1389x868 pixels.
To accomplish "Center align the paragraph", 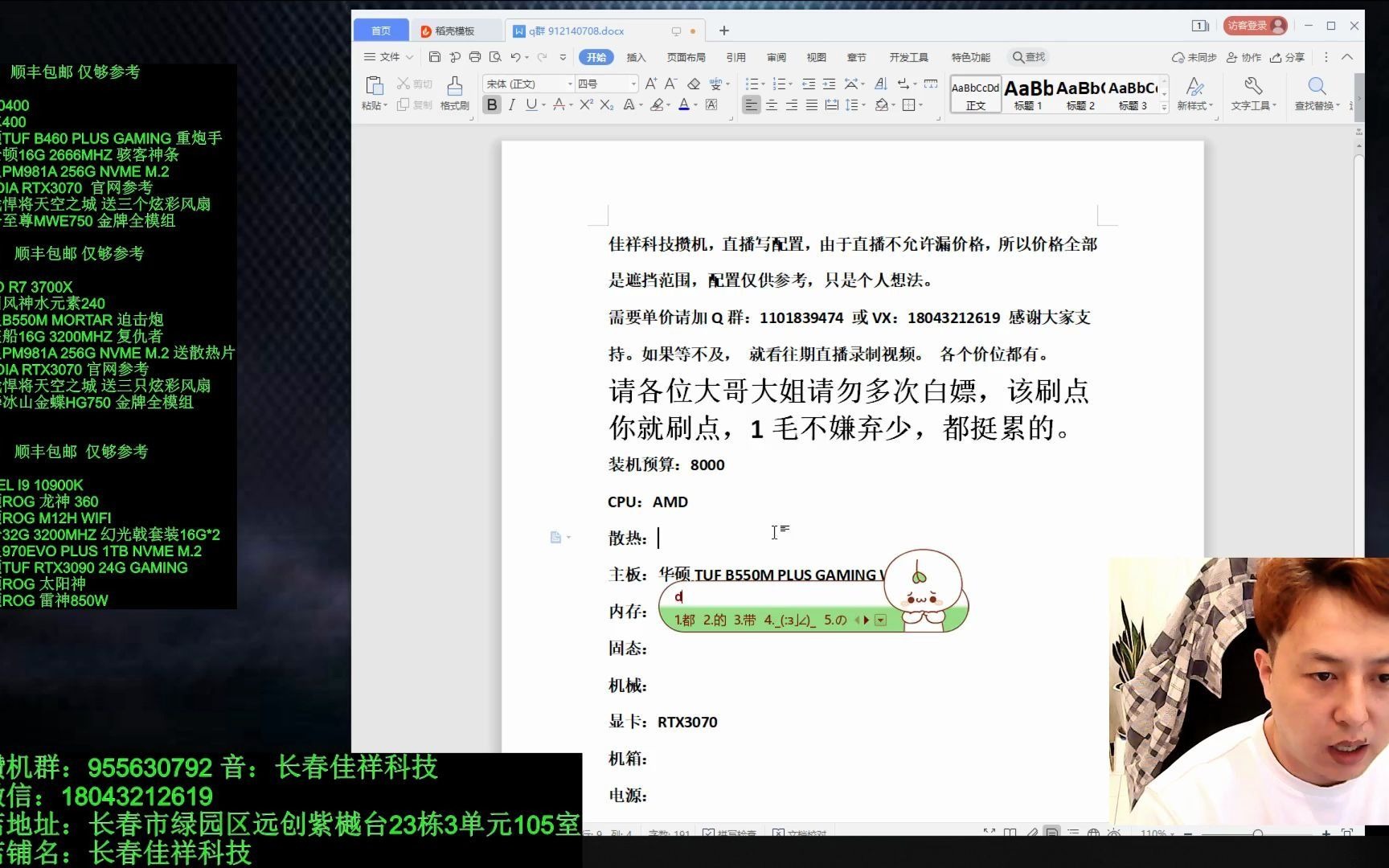I will (x=772, y=104).
